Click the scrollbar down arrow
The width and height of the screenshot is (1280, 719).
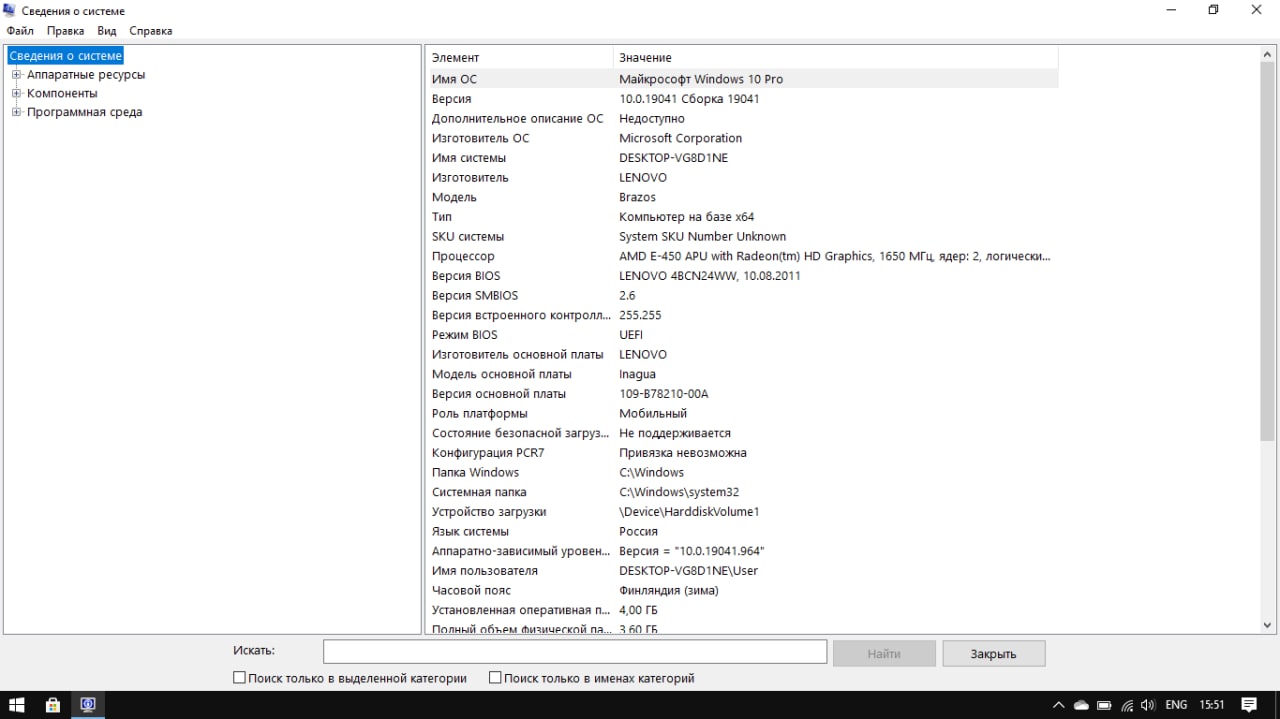(x=1268, y=625)
